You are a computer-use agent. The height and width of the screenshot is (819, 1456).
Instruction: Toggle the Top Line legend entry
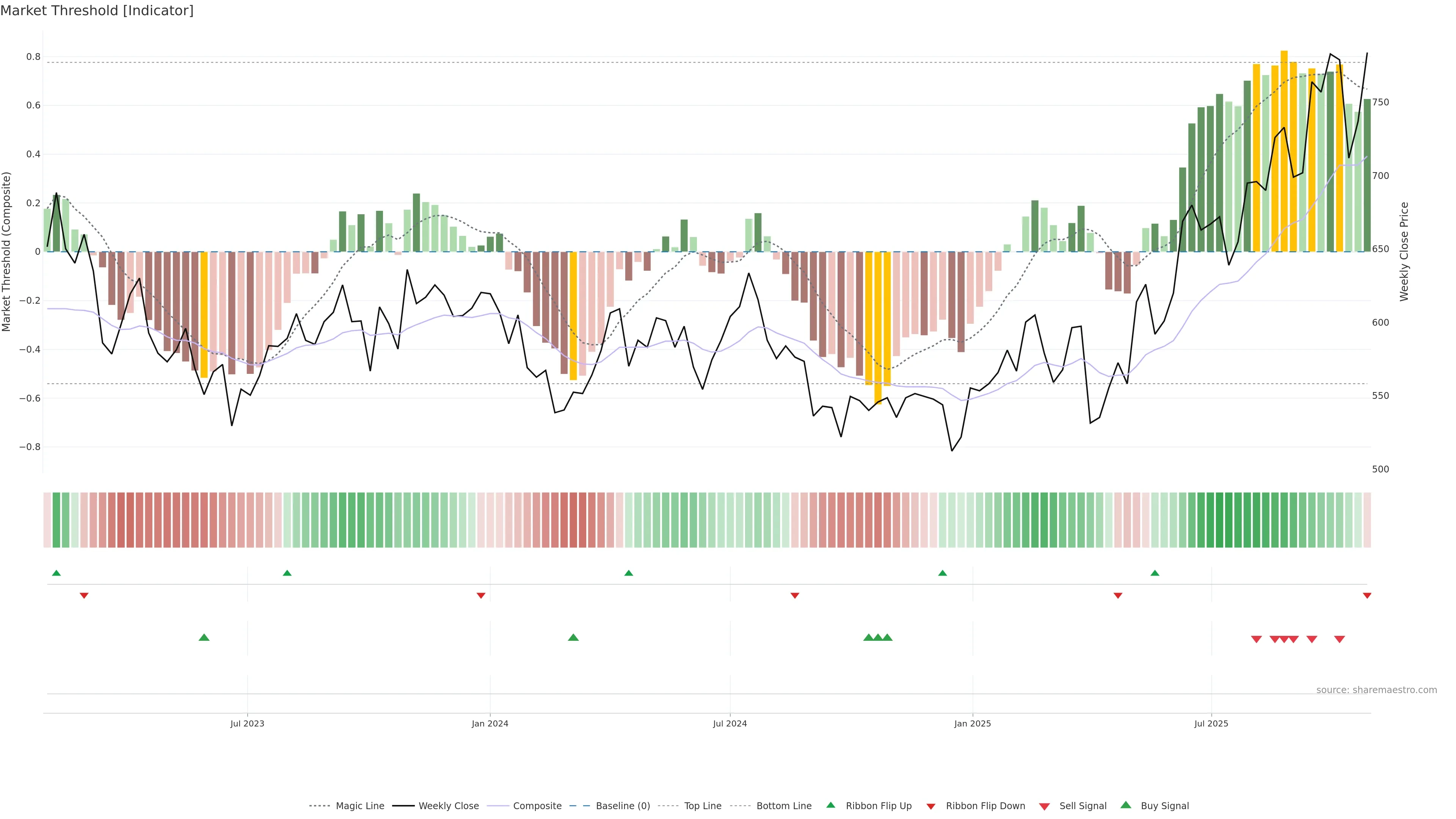coord(703,806)
